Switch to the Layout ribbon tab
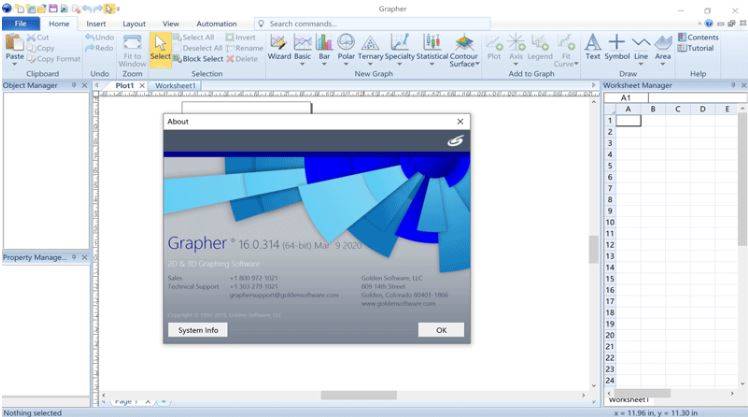748x417 pixels. (134, 23)
